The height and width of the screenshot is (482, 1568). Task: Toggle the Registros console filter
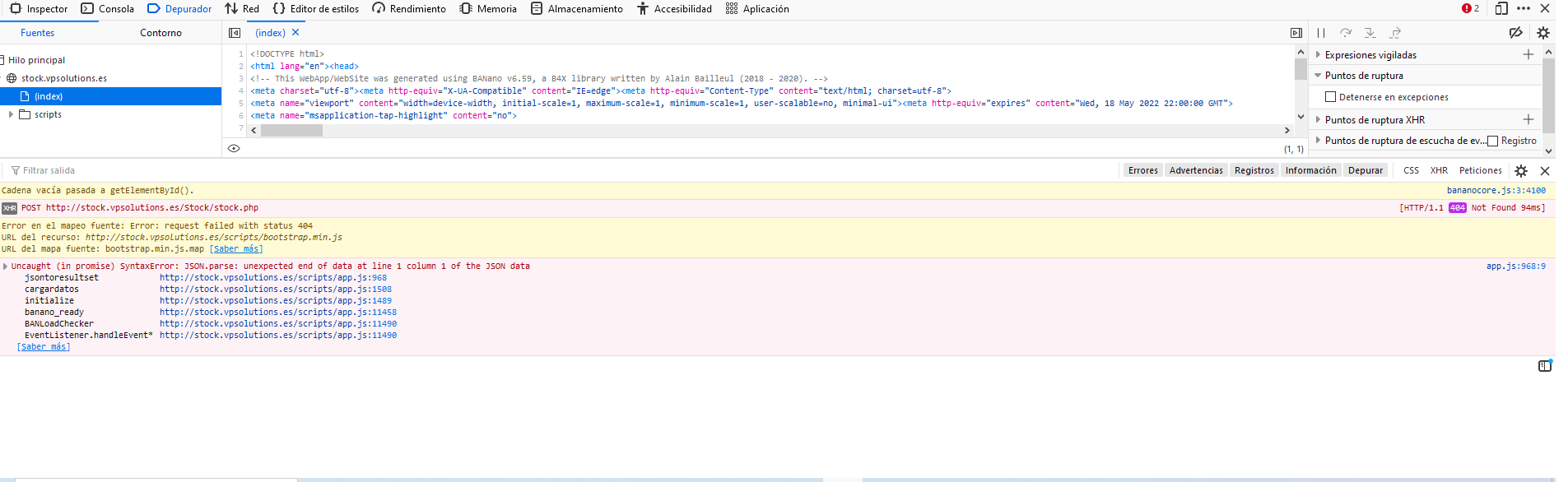point(1254,170)
